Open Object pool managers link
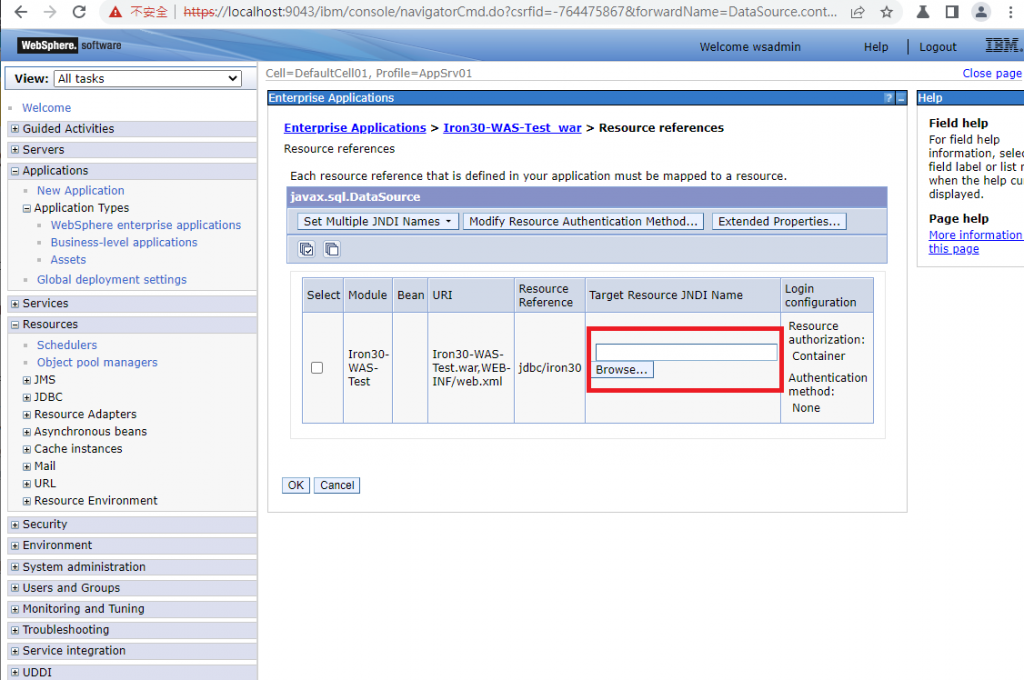The width and height of the screenshot is (1024, 680). pos(97,362)
